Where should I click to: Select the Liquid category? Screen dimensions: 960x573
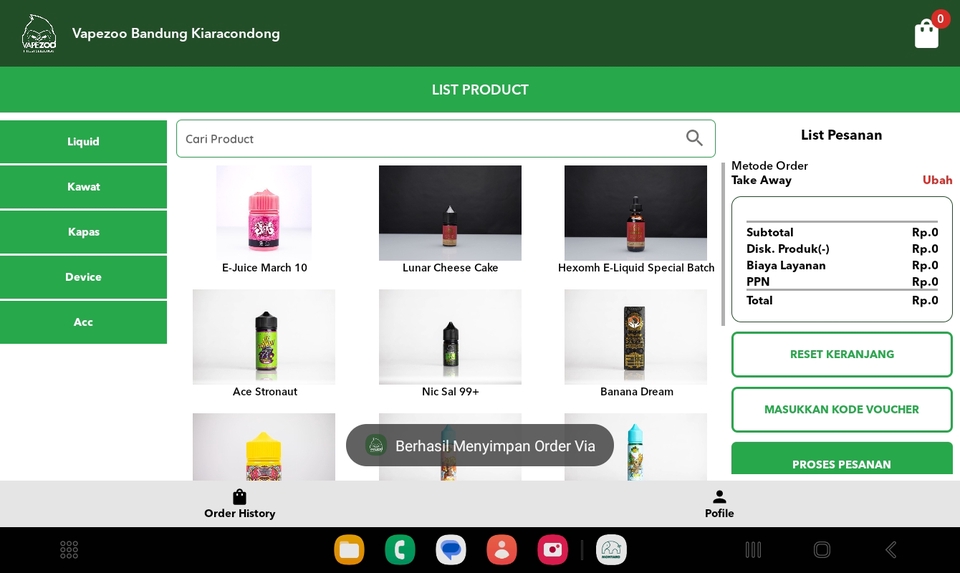click(83, 141)
